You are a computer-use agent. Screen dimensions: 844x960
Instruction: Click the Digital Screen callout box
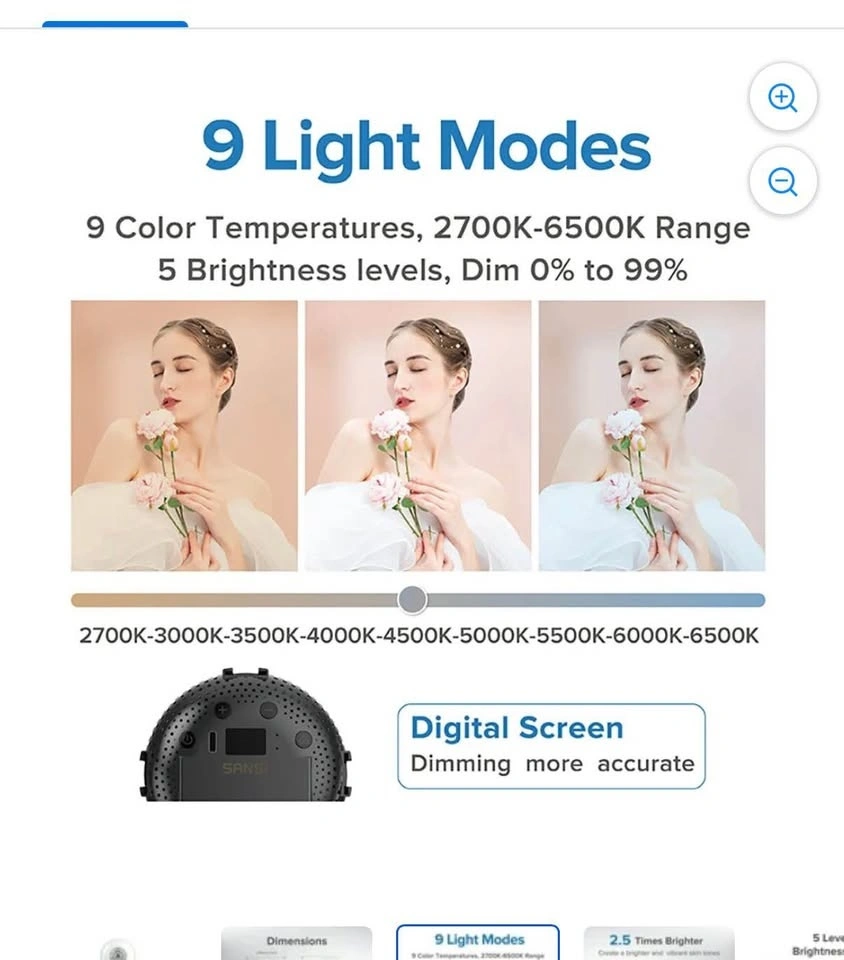click(551, 746)
